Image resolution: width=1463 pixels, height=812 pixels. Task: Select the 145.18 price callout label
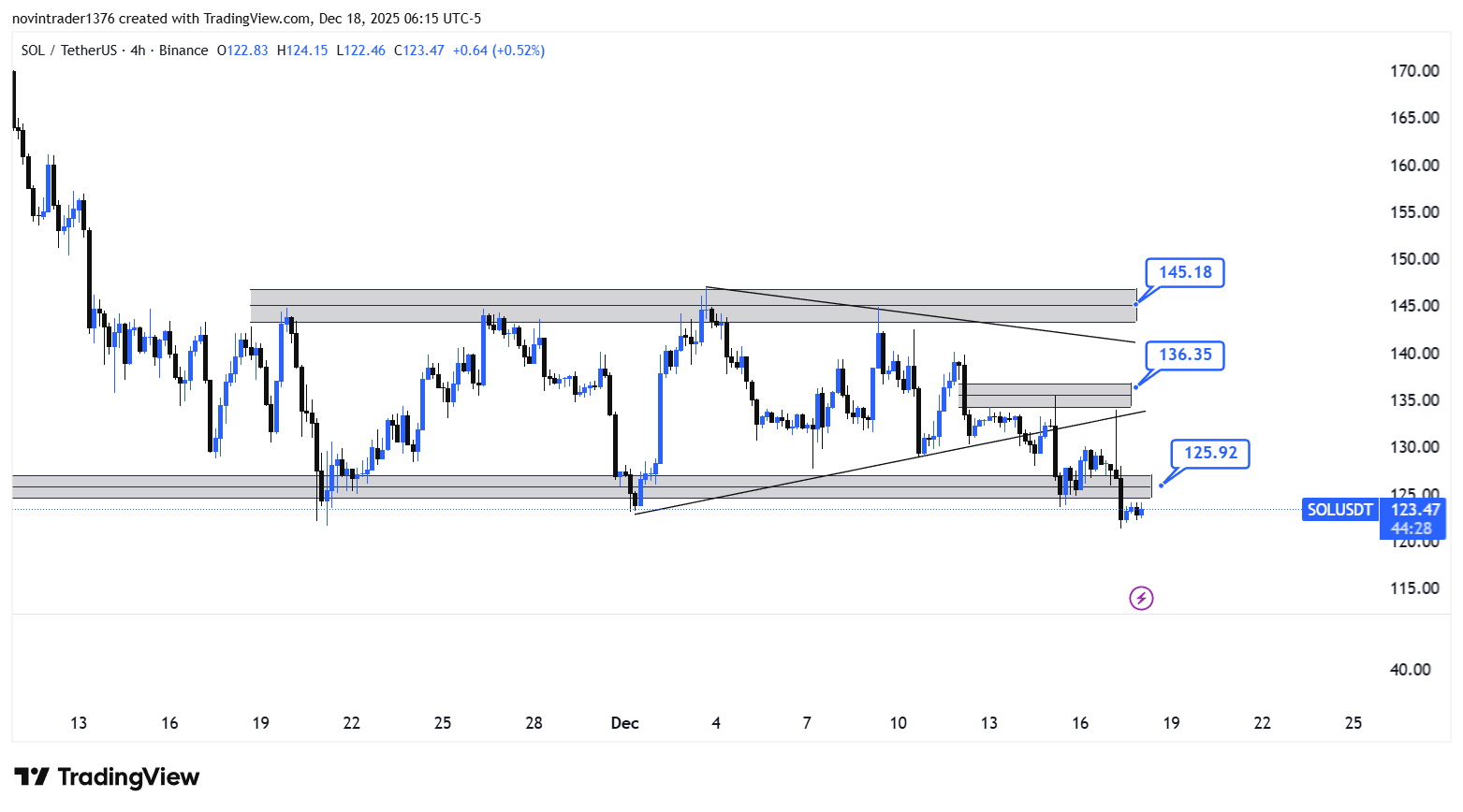click(1185, 272)
